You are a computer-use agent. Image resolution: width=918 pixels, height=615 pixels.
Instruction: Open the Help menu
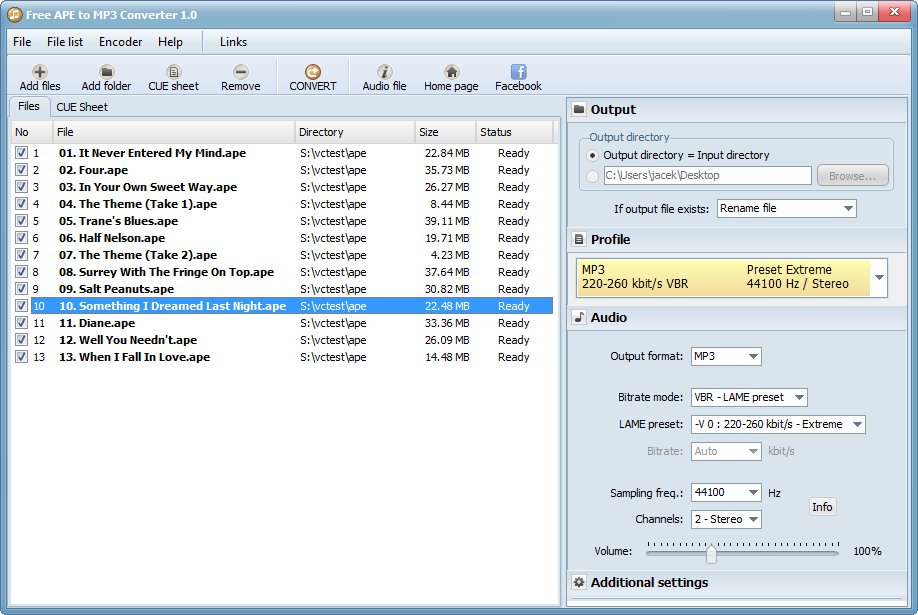click(x=170, y=42)
